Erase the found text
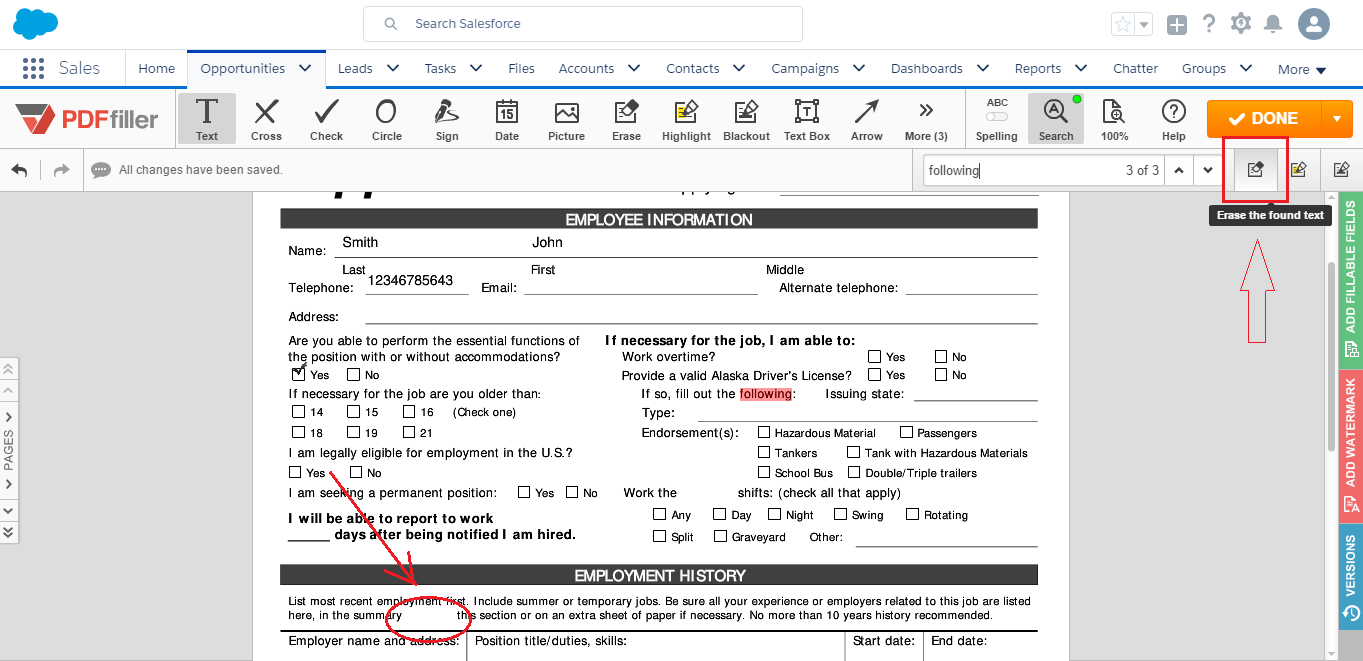The width and height of the screenshot is (1363, 661). click(x=1256, y=170)
